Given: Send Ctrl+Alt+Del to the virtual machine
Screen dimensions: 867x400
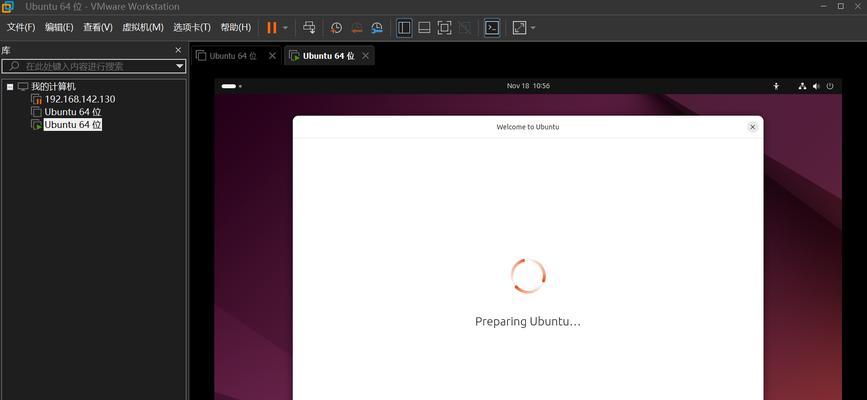Looking at the screenshot, I should 310,28.
